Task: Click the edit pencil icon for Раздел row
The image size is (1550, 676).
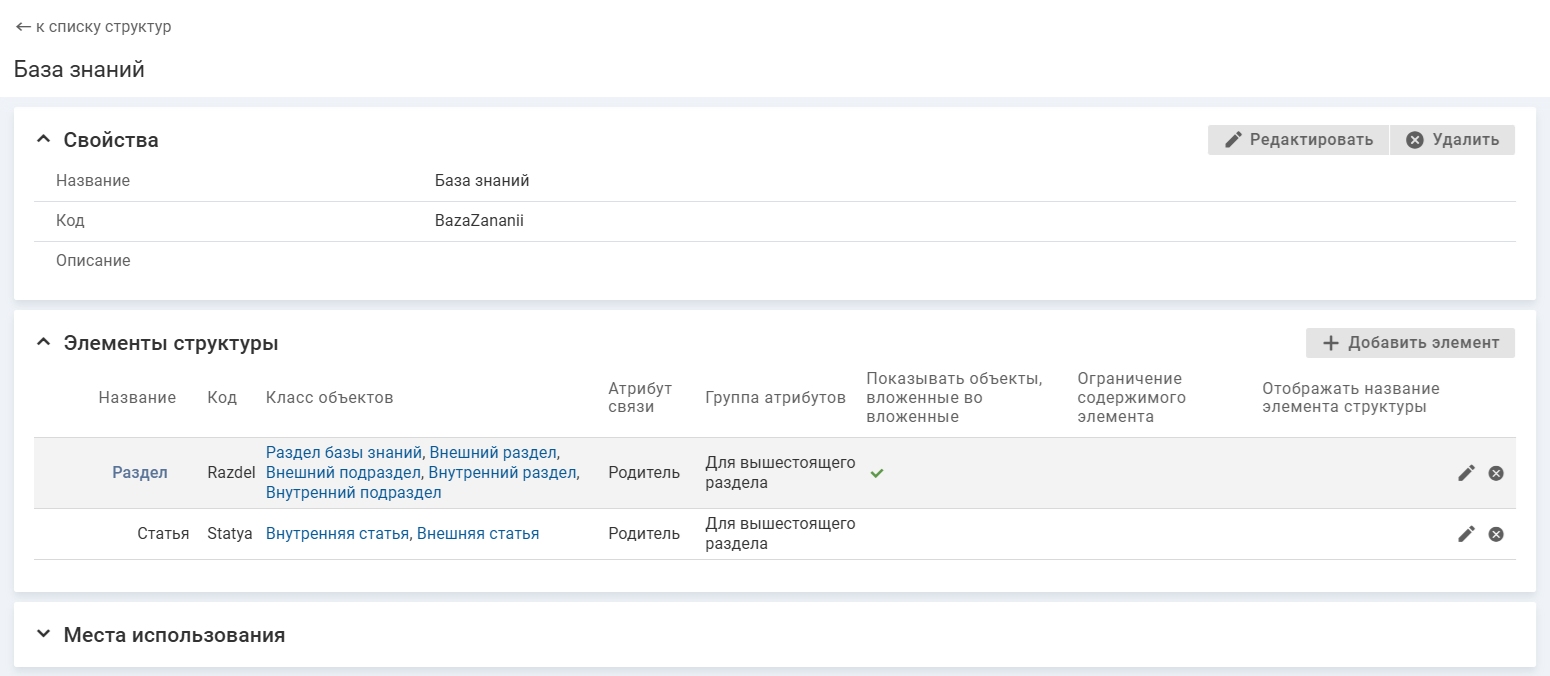Action: click(1466, 473)
